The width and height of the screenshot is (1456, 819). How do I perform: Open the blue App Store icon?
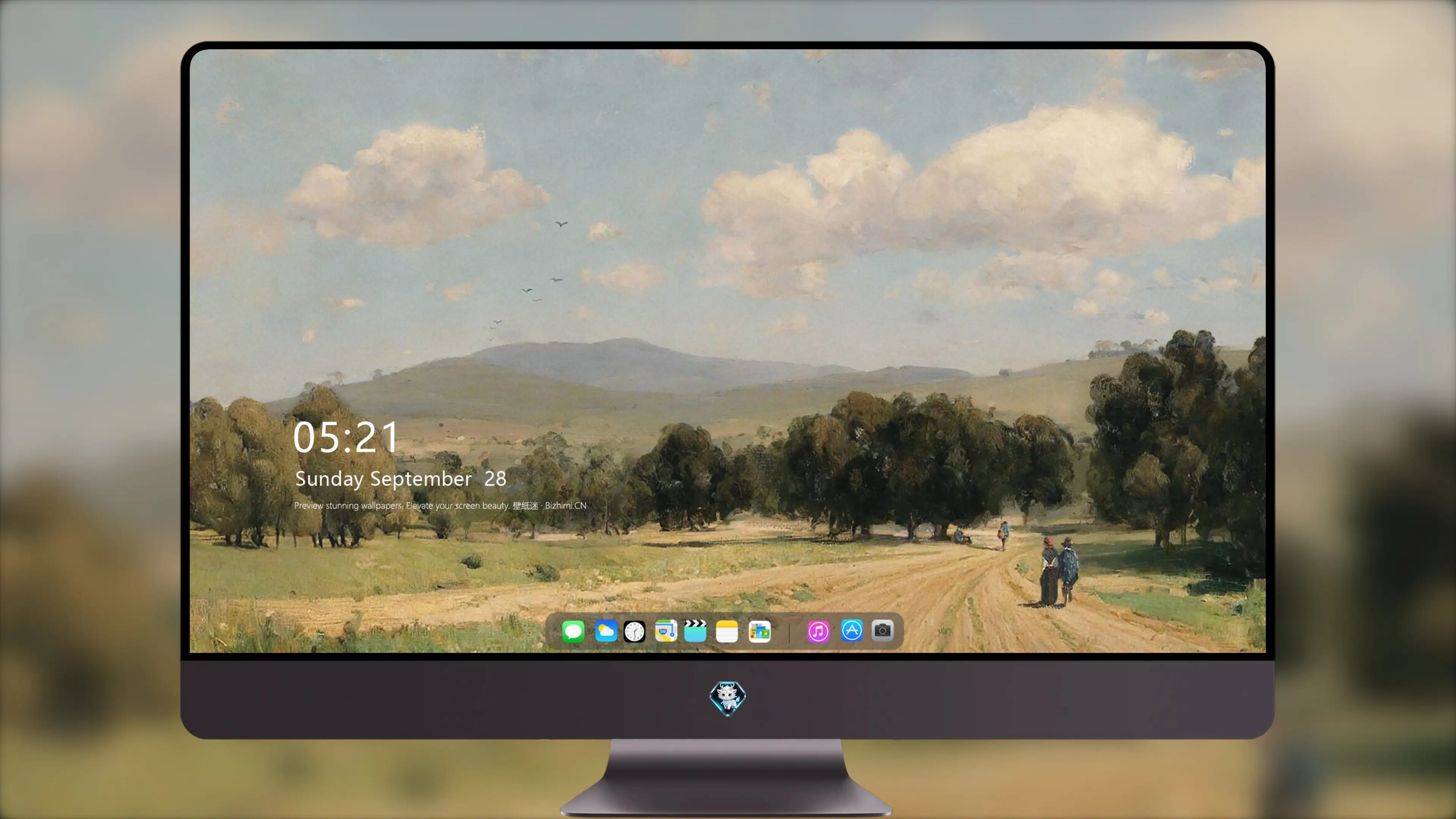(x=852, y=630)
